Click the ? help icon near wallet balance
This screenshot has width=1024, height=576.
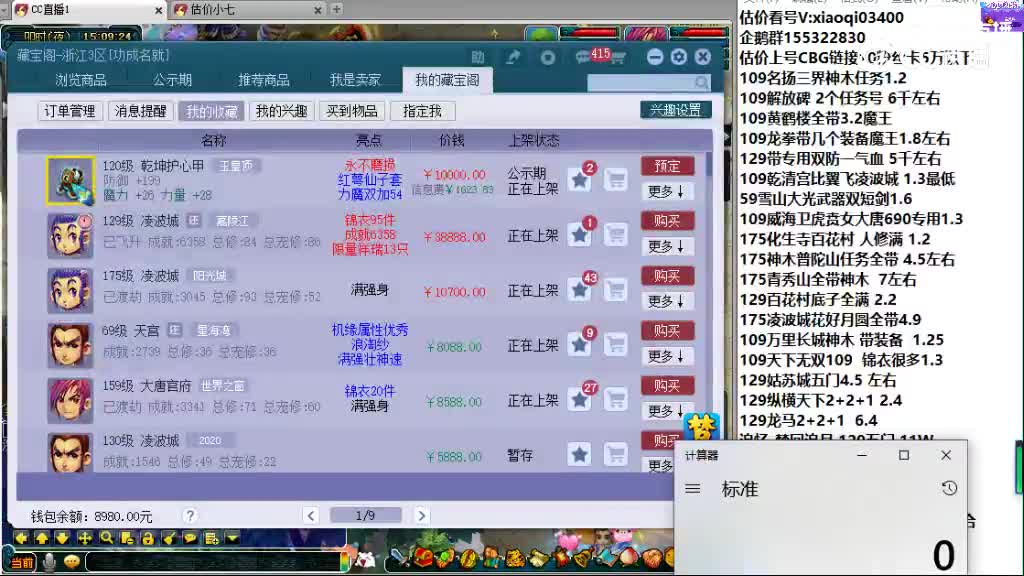190,514
